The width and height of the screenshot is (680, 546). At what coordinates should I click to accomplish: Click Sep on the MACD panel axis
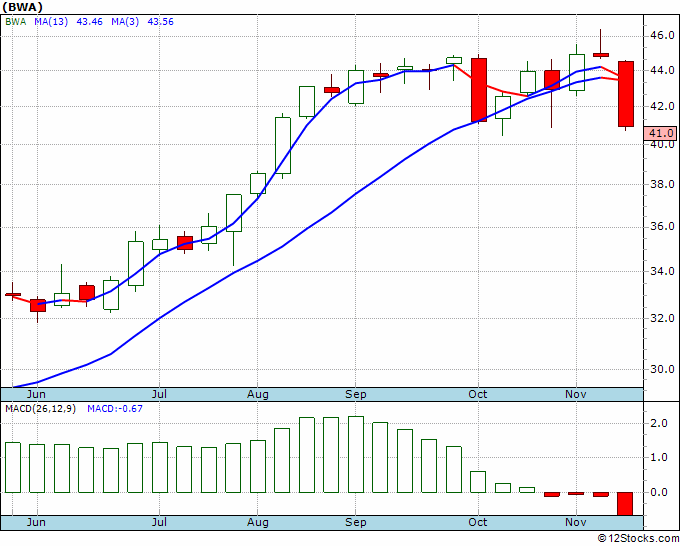(x=356, y=522)
